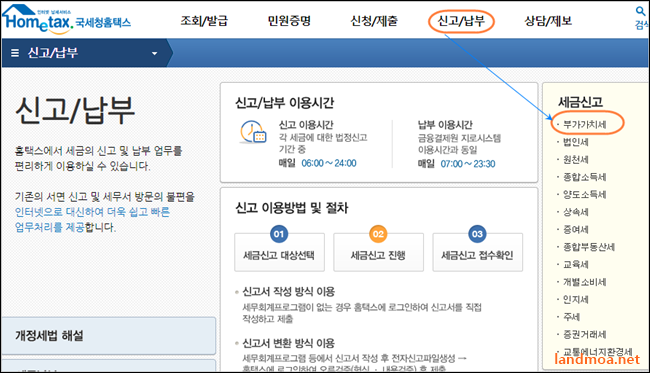The width and height of the screenshot is (650, 373).
Task: Click the 신고 이용시간 label
Action: tap(306, 125)
